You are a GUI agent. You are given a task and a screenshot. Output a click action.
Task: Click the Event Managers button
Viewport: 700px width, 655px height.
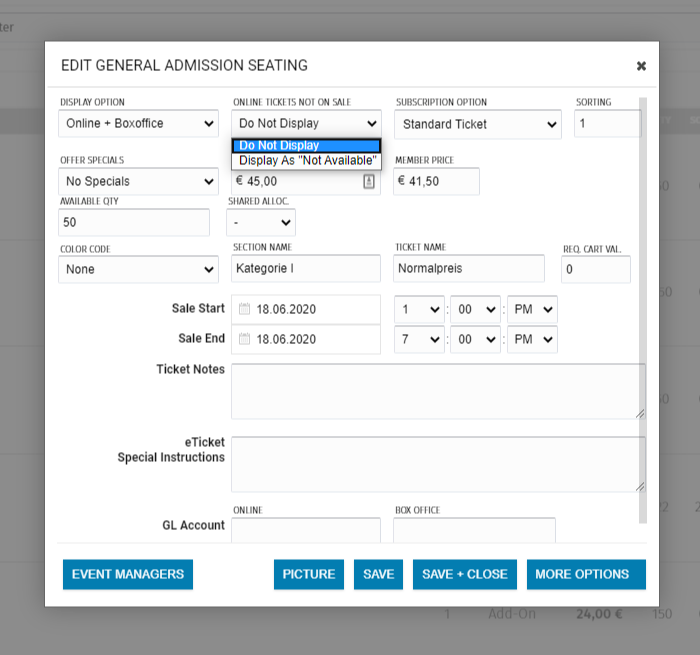tap(127, 574)
